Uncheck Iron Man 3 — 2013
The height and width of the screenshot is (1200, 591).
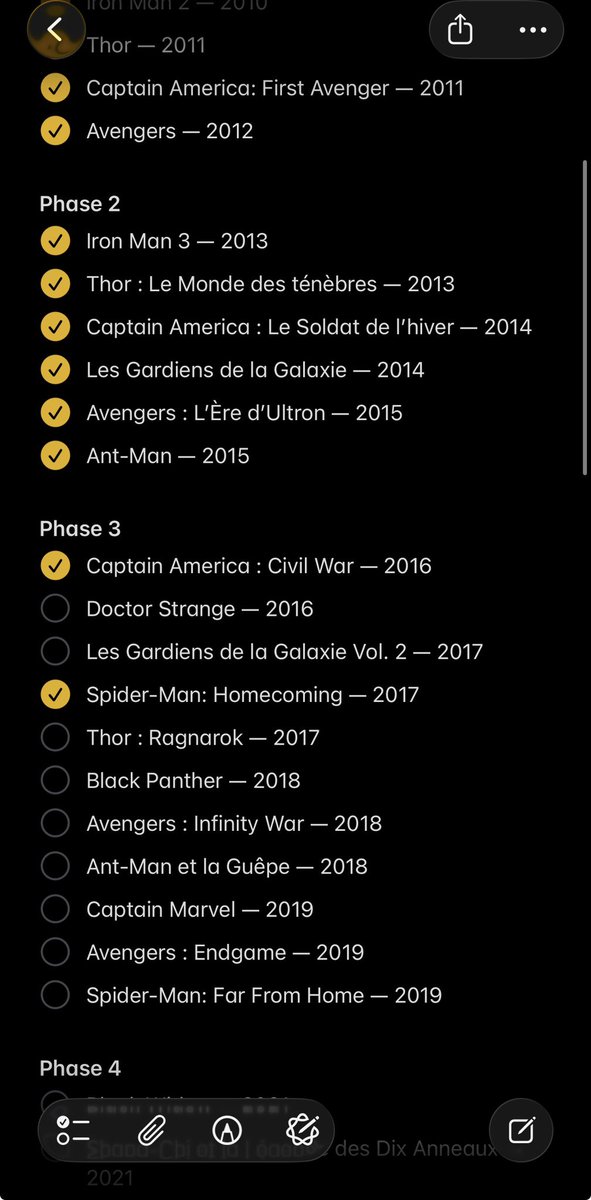point(55,241)
